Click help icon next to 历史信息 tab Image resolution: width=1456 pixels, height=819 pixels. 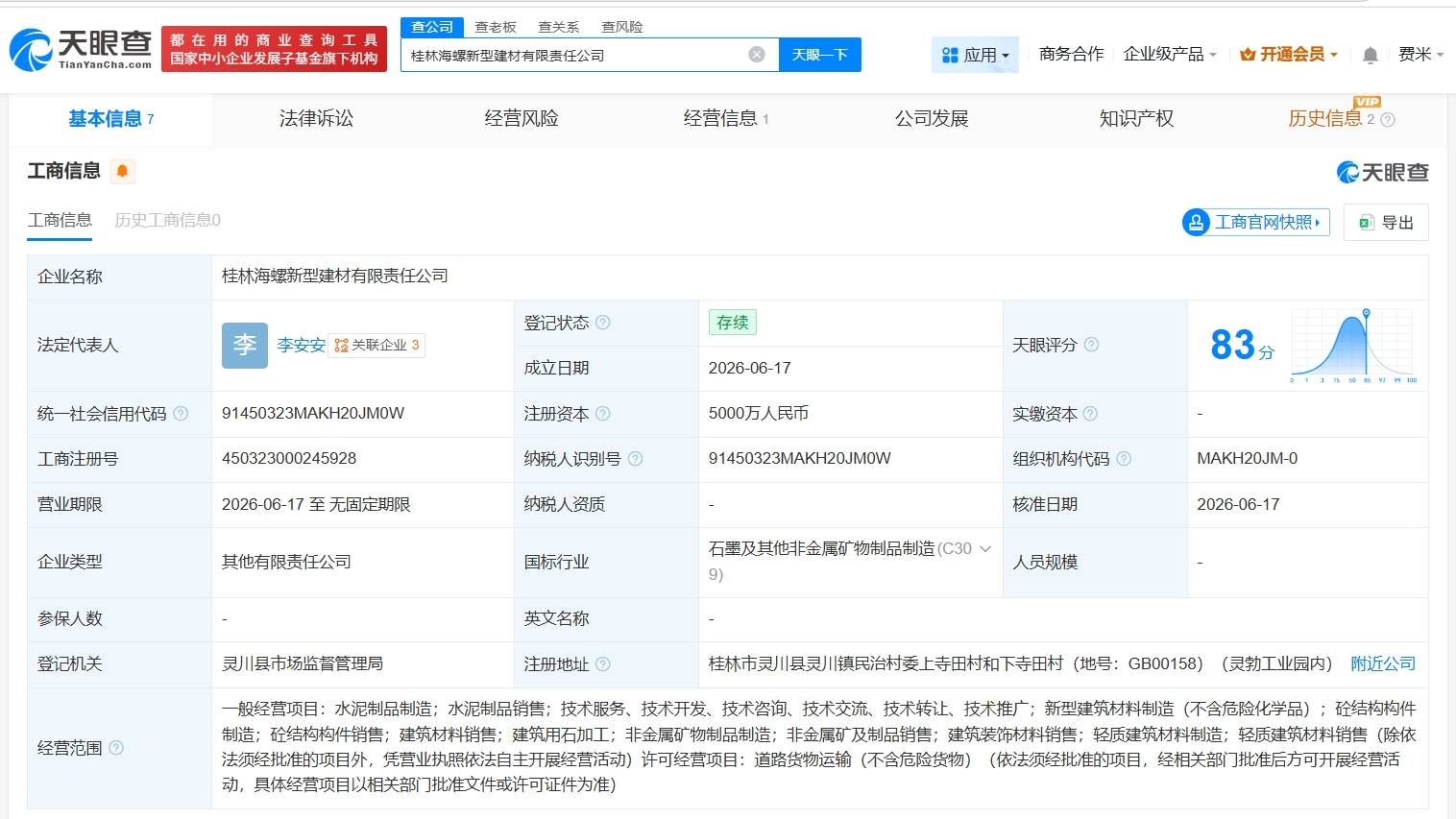click(x=1388, y=119)
